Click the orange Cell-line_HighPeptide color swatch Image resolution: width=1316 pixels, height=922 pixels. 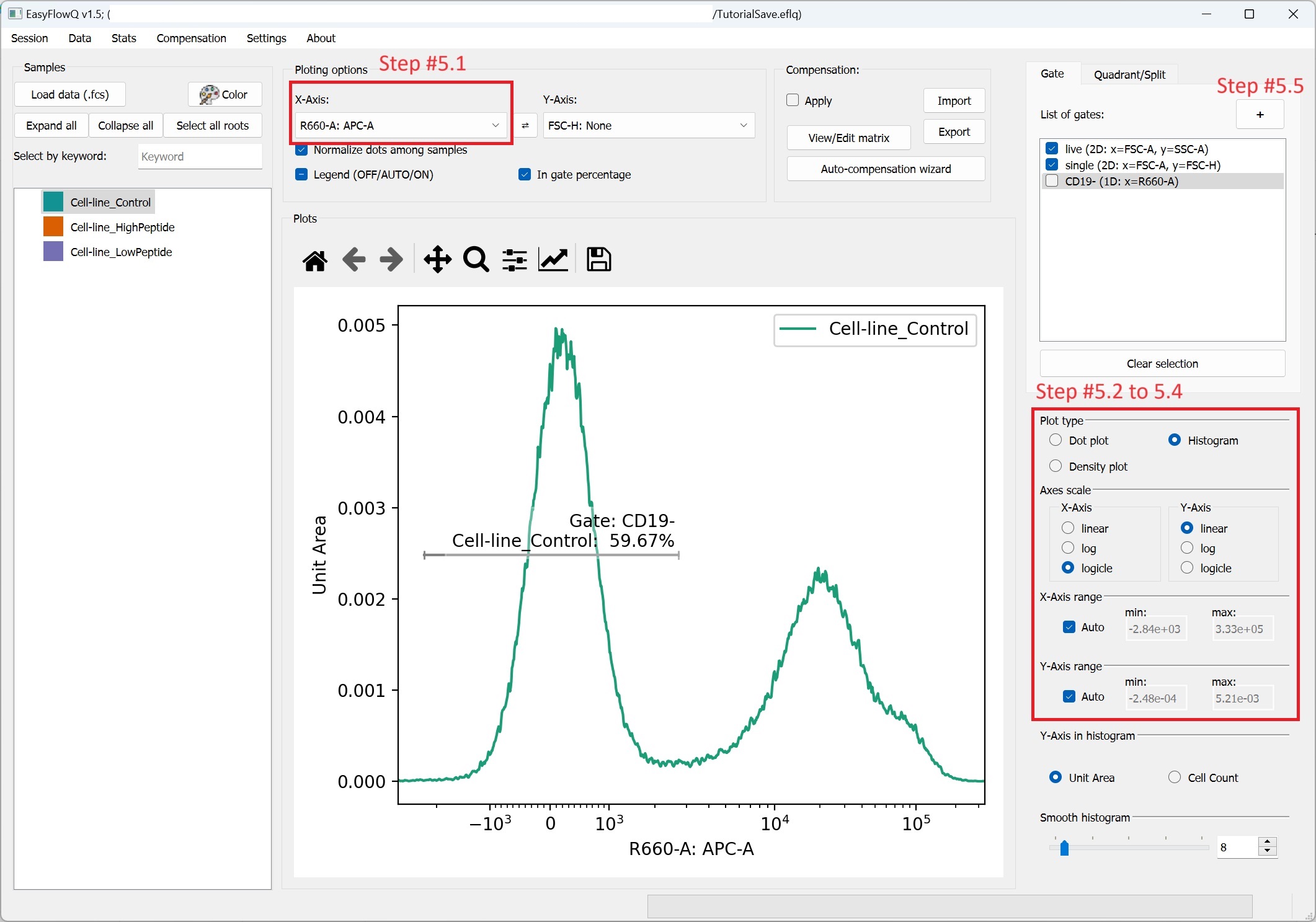(x=53, y=227)
